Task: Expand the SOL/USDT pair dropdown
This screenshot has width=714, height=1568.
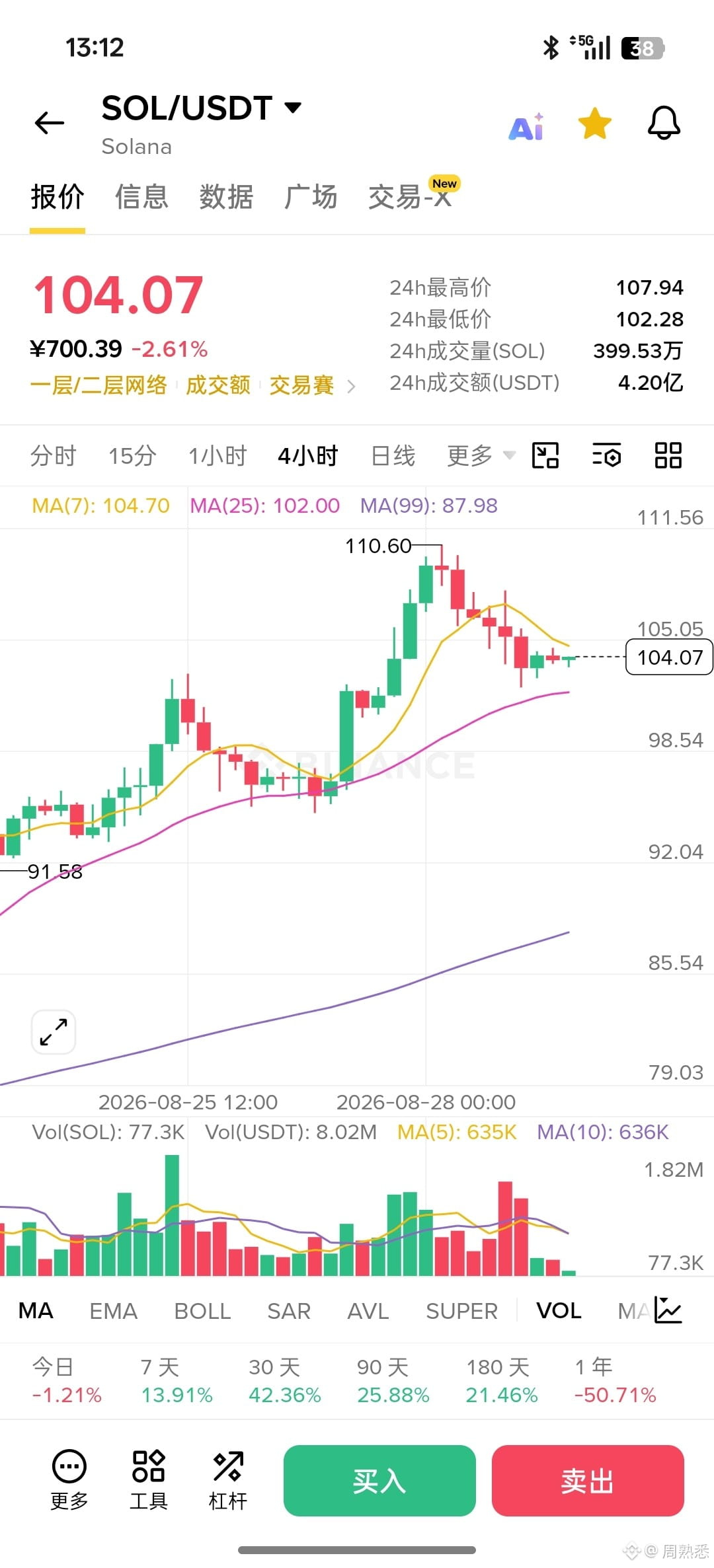Action: click(293, 108)
